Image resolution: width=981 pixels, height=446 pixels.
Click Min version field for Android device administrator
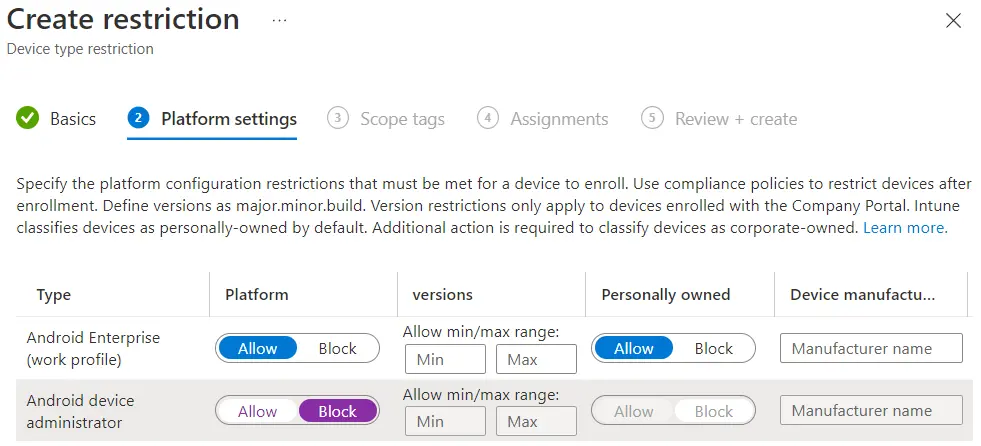point(444,422)
